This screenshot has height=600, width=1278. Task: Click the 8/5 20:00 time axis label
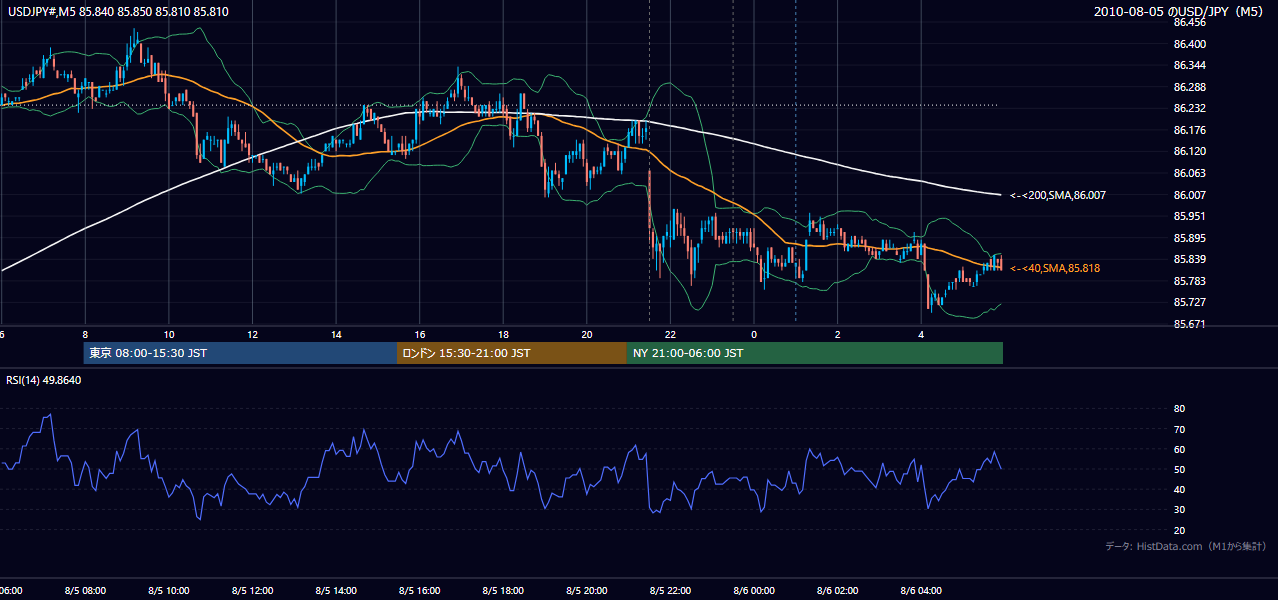click(x=587, y=591)
